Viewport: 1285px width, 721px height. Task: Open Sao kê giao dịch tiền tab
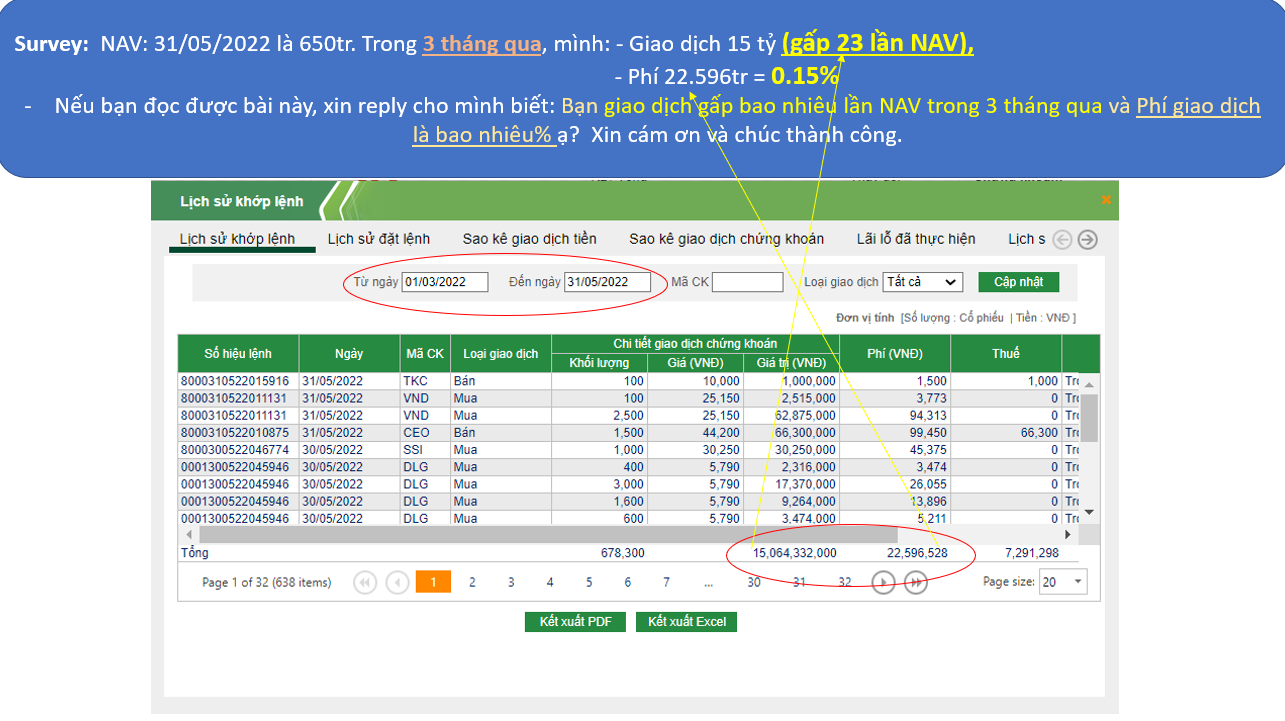pos(529,239)
